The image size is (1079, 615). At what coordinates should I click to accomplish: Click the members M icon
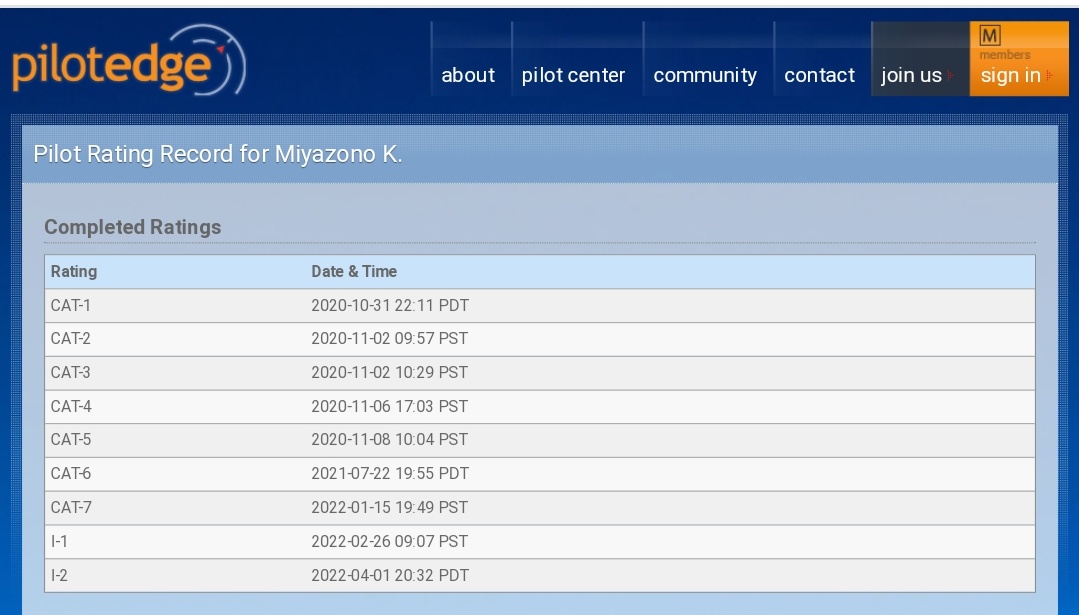coord(990,35)
